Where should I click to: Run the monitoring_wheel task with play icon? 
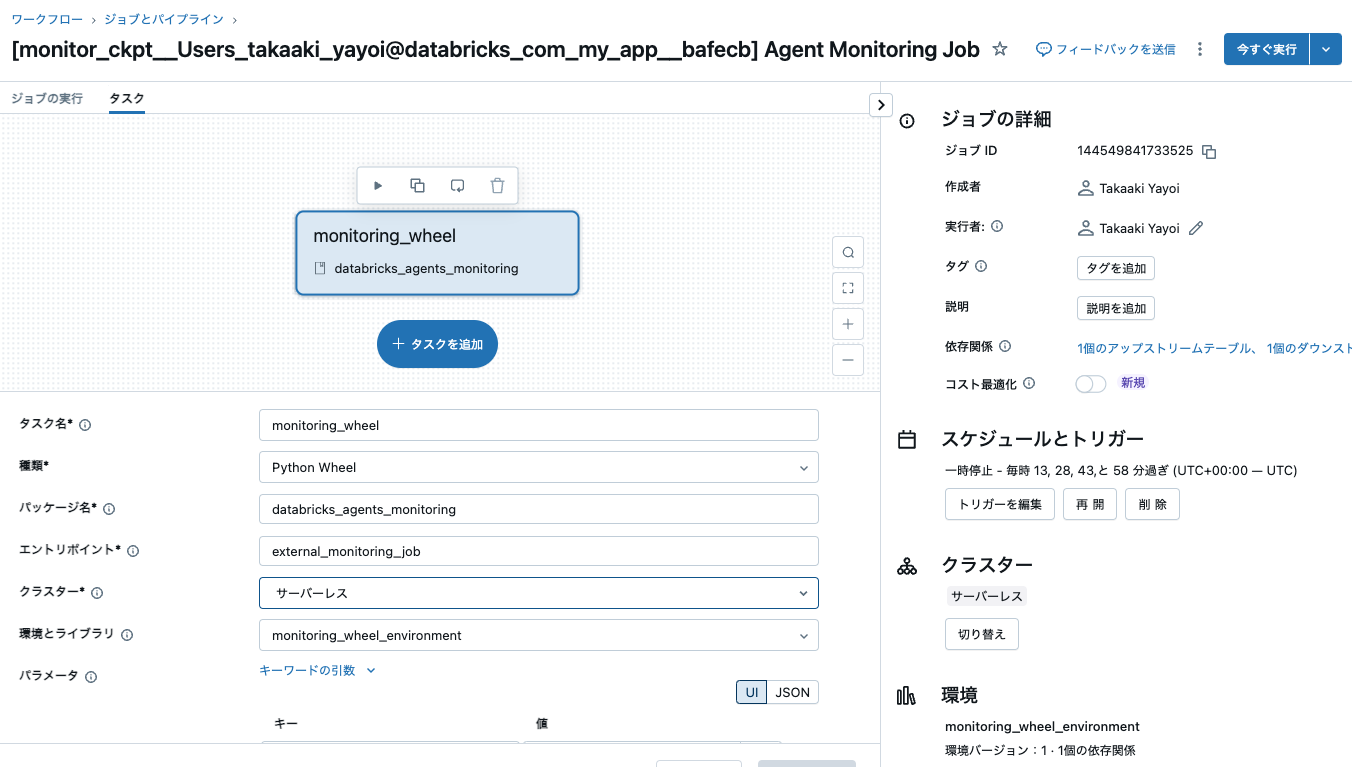pos(378,186)
